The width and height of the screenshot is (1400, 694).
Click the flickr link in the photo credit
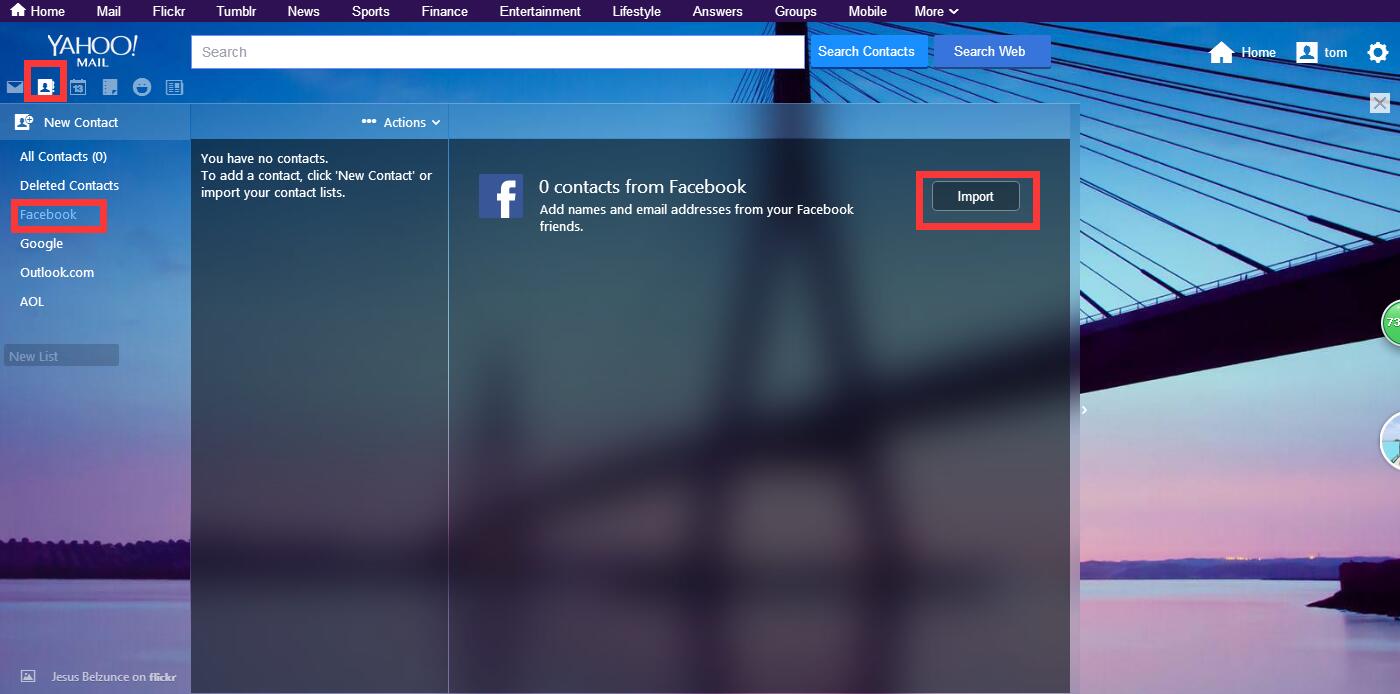(x=163, y=677)
